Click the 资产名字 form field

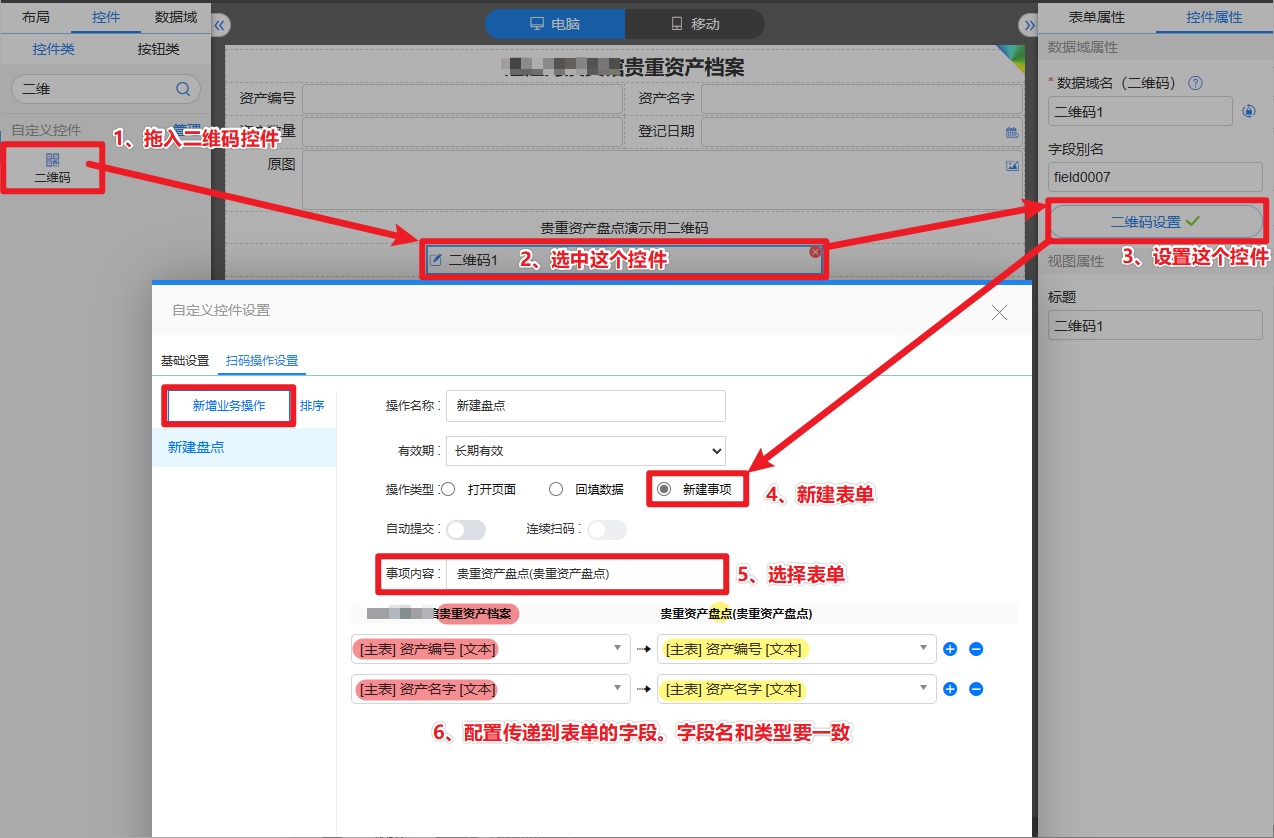coord(861,99)
